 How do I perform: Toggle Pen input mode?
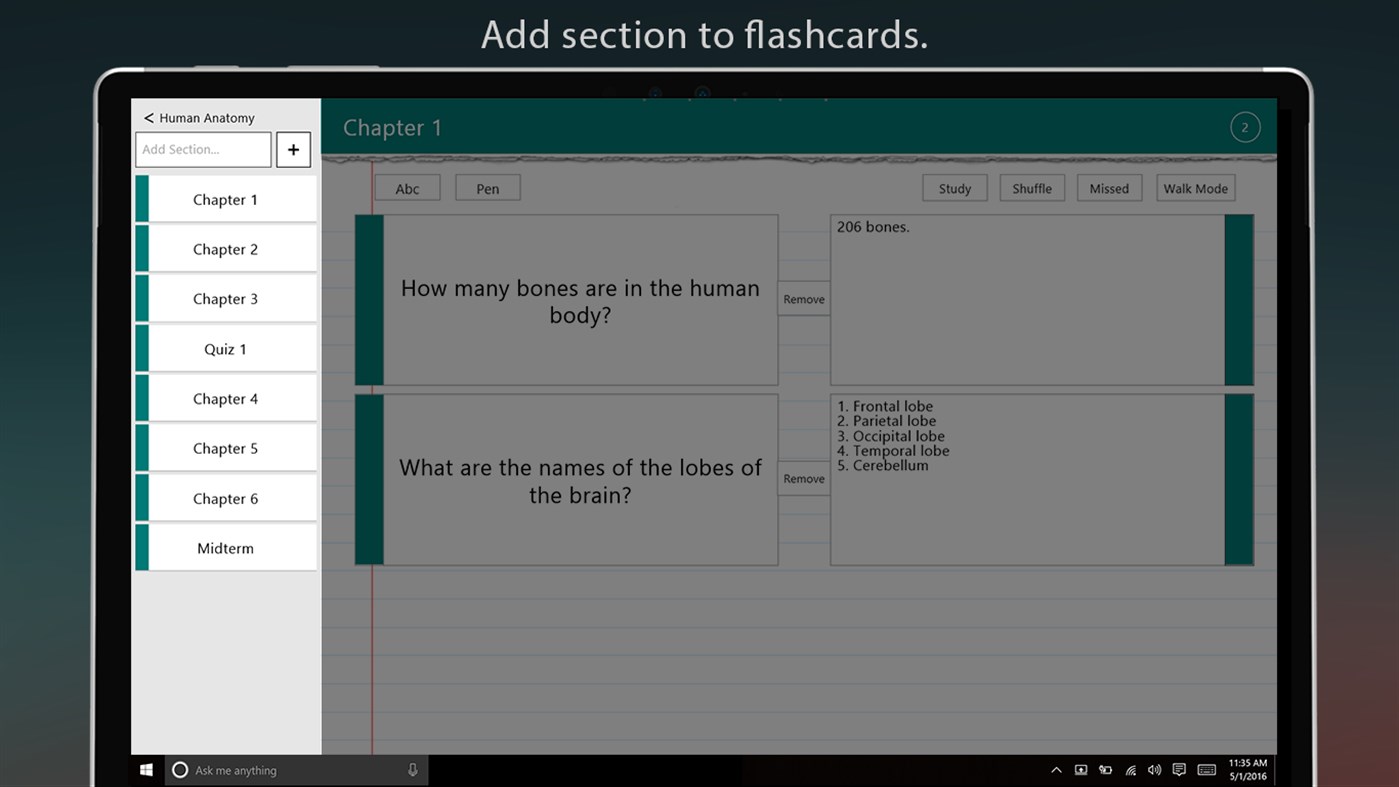click(487, 187)
